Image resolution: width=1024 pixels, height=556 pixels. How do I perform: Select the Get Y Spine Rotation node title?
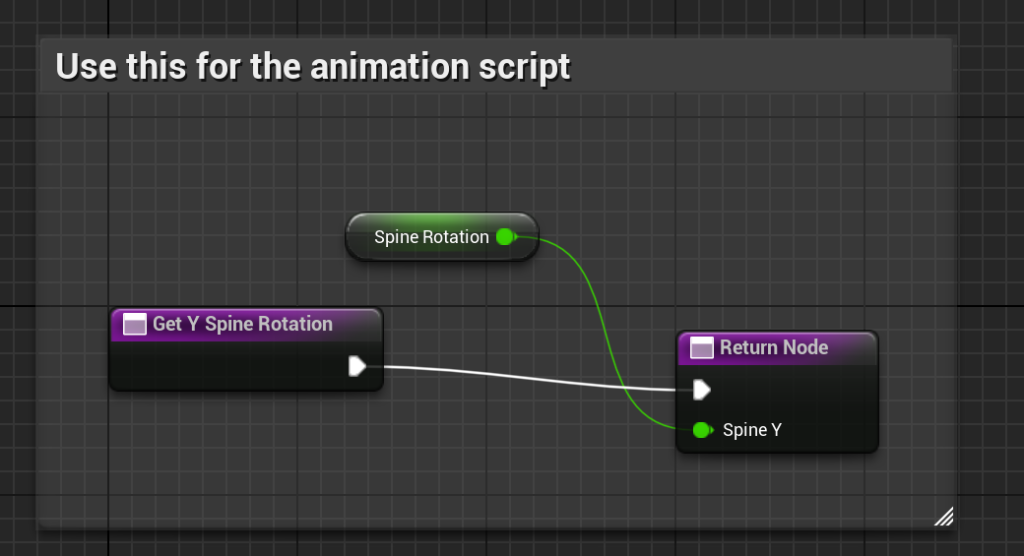pos(242,324)
